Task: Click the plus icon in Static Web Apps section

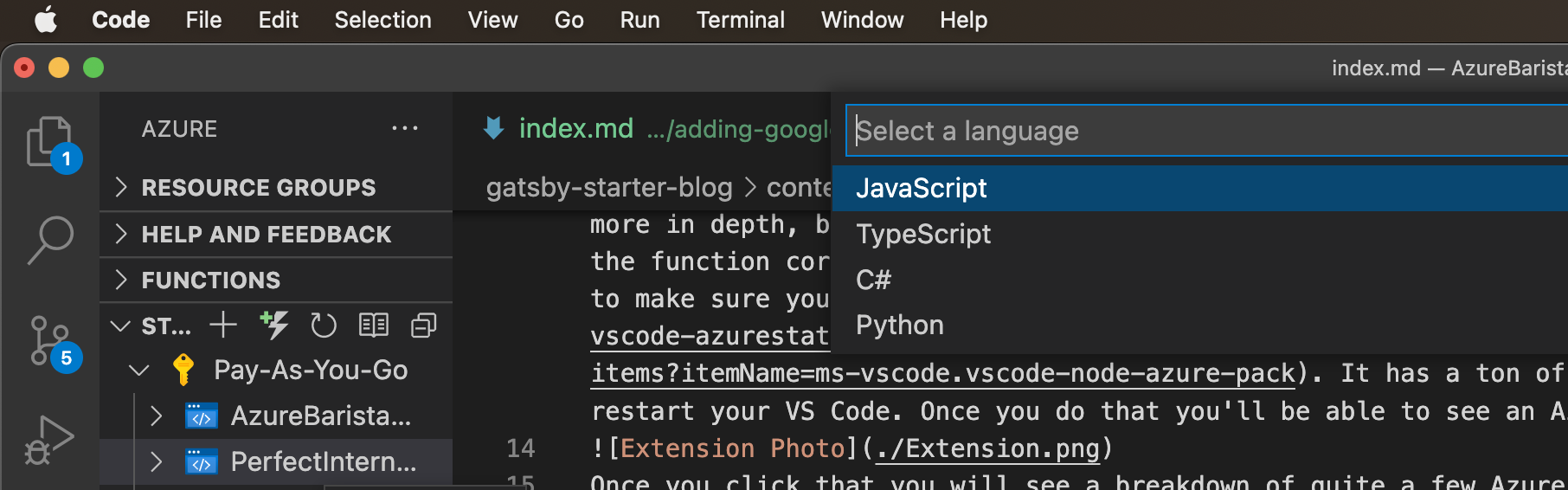Action: tap(223, 326)
